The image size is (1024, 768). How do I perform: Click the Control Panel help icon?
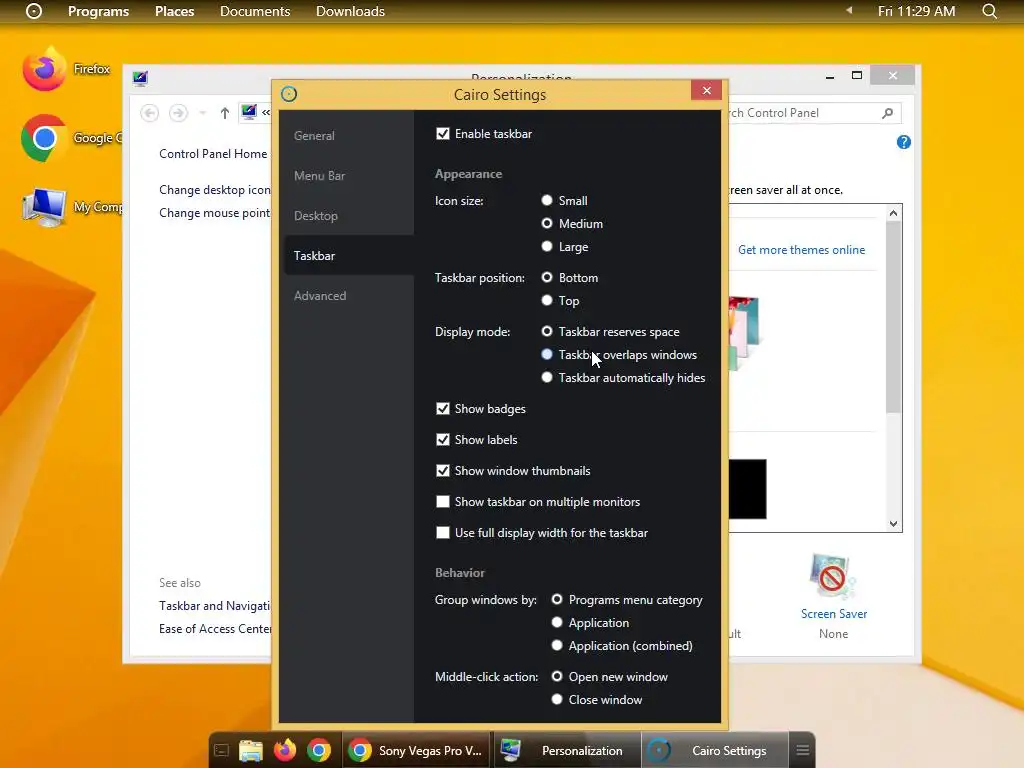point(904,142)
